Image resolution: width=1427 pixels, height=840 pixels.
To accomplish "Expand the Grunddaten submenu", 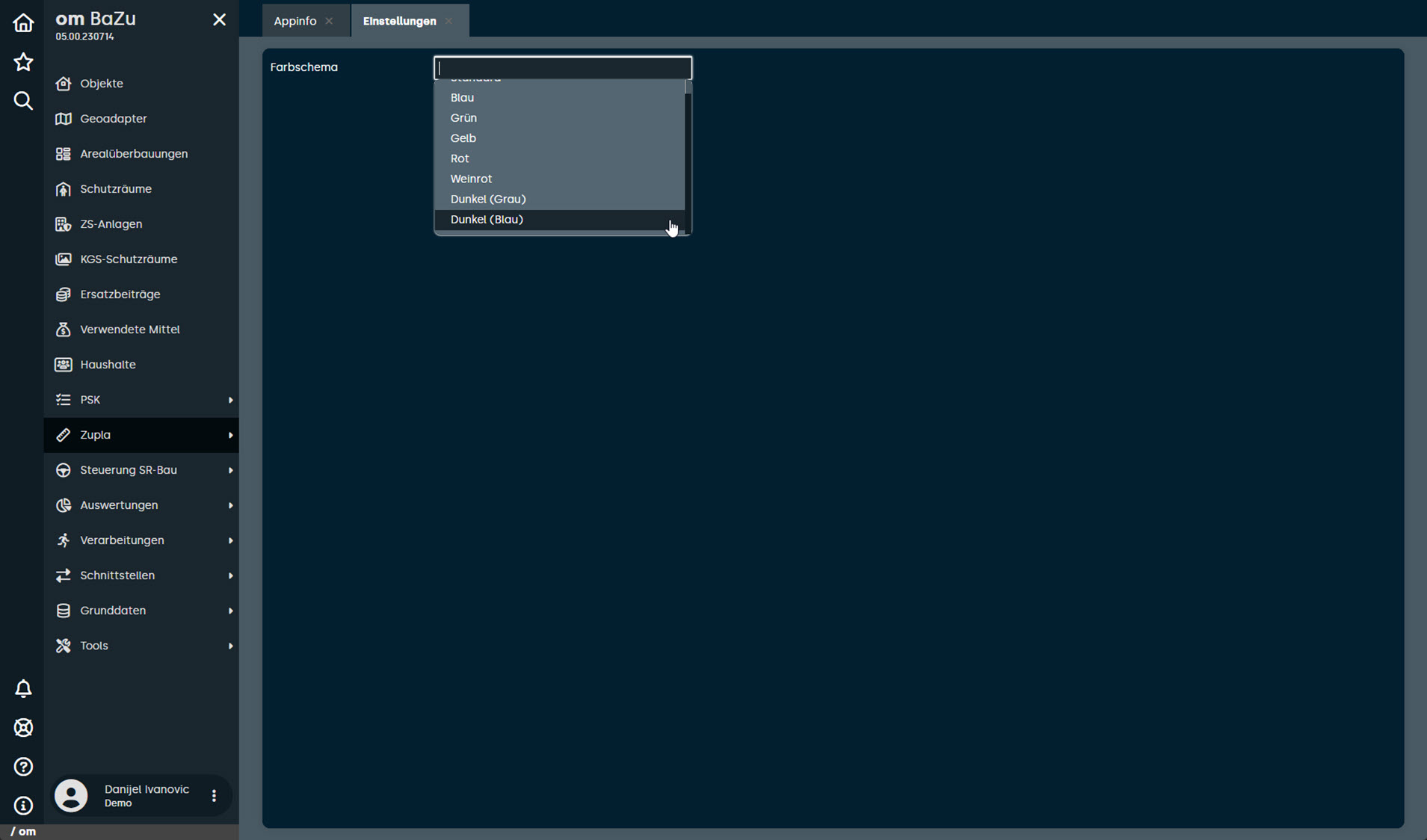I will pos(141,611).
